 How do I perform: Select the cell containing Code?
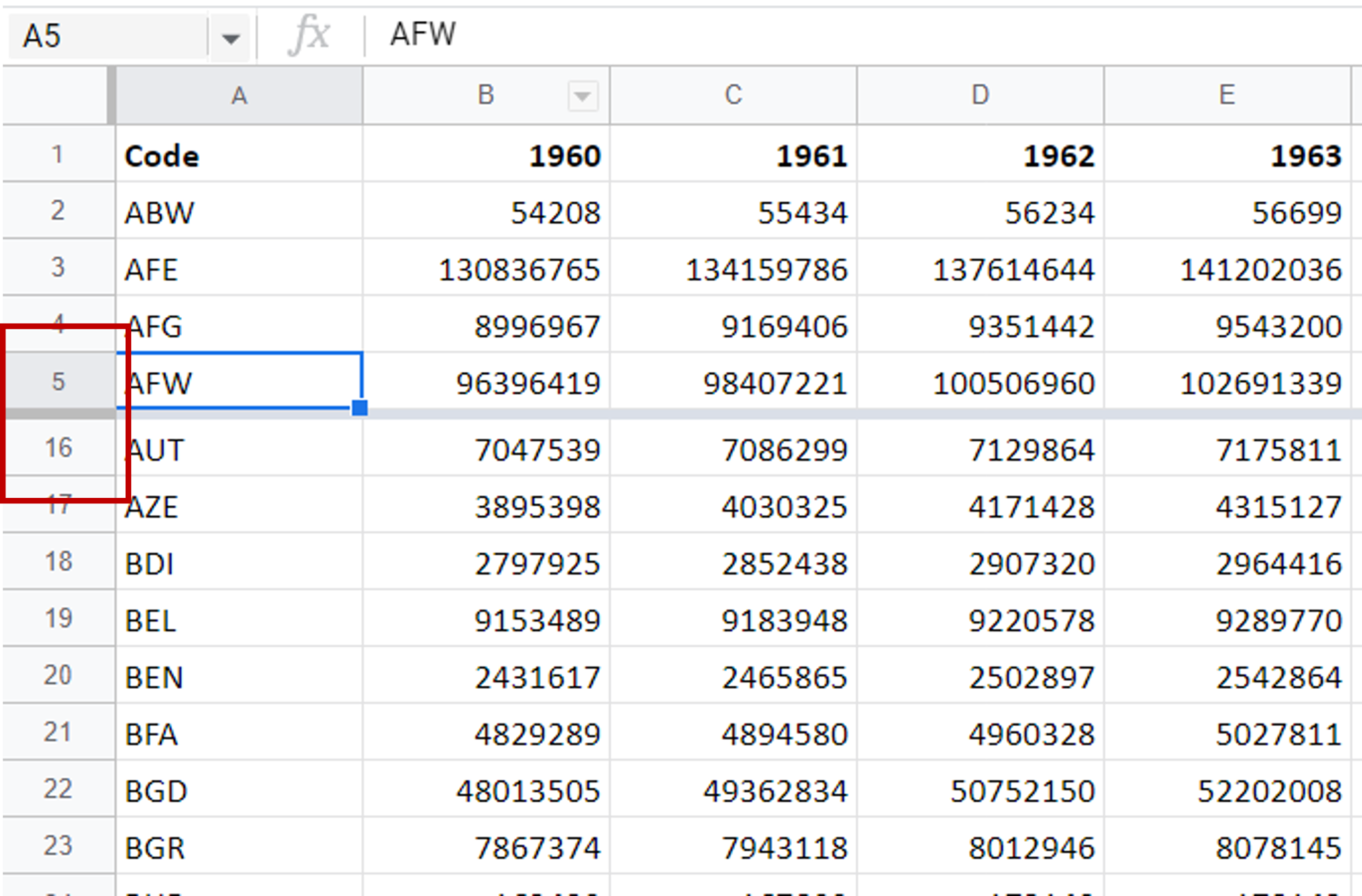[239, 154]
